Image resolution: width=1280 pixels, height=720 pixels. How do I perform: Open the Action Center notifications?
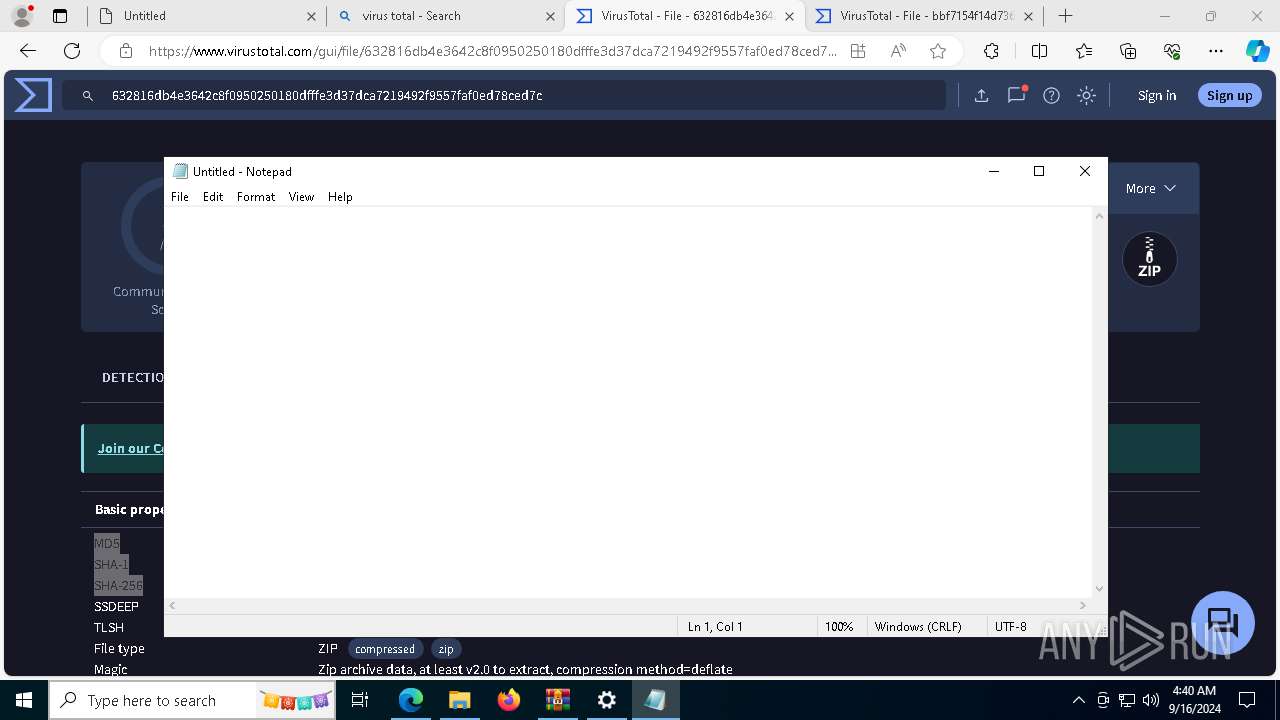tap(1247, 700)
